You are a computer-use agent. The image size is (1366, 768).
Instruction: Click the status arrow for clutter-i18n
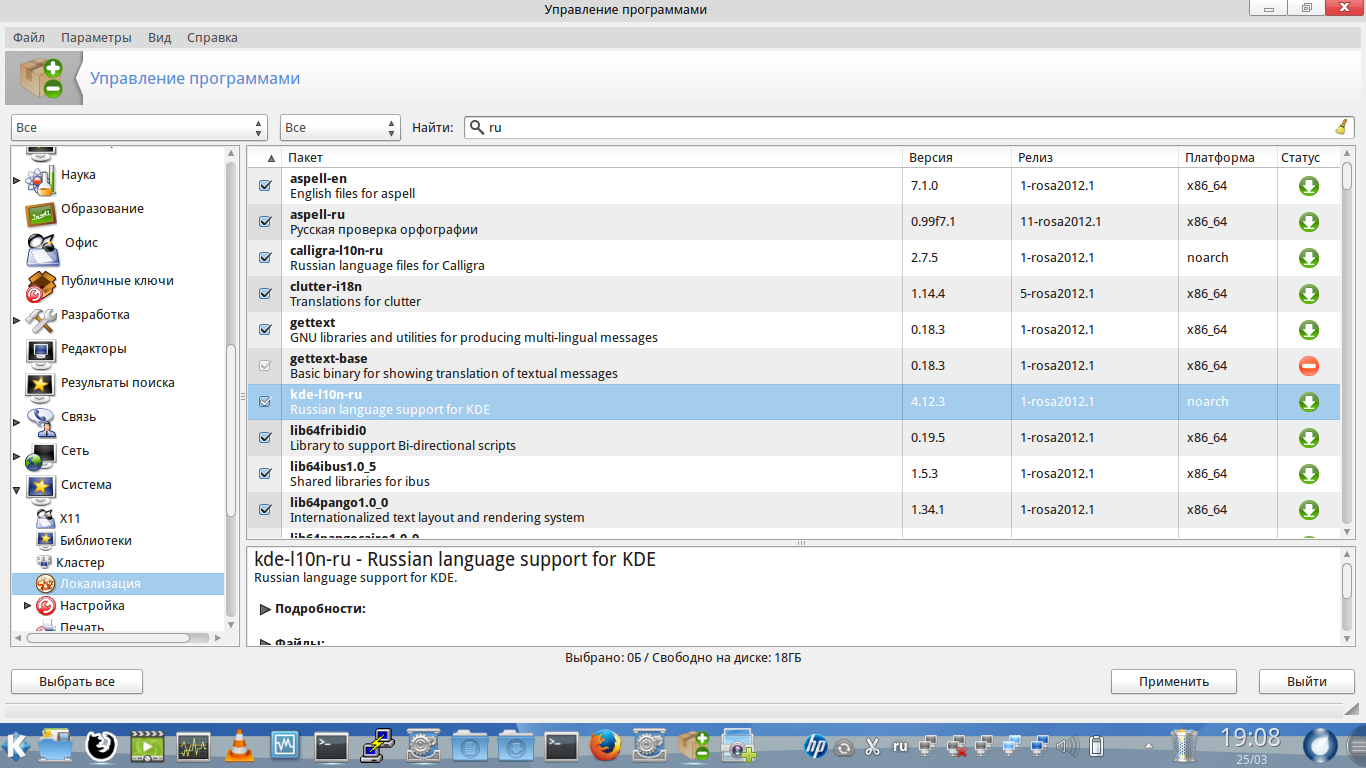(1309, 294)
